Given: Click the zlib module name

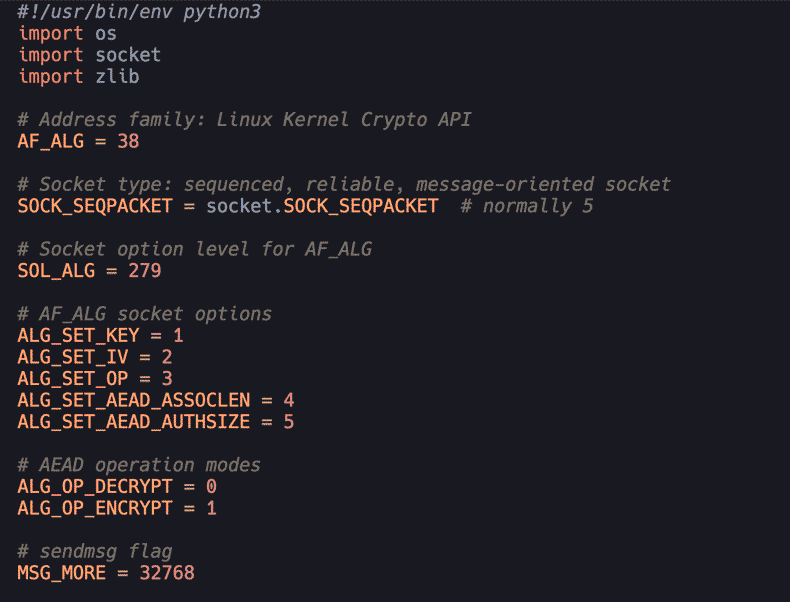Looking at the screenshot, I should 117,77.
